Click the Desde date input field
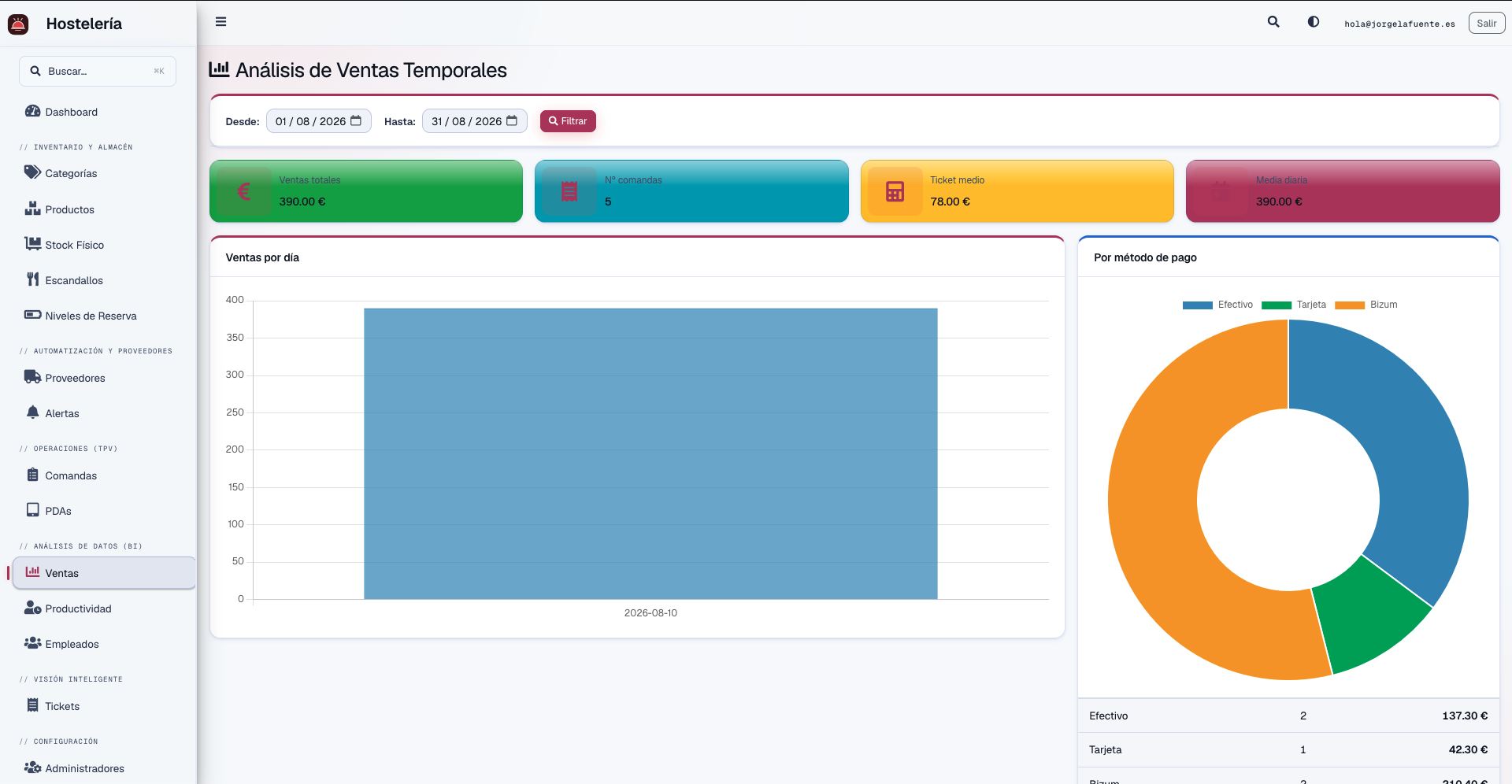The width and height of the screenshot is (1512, 784). click(319, 121)
